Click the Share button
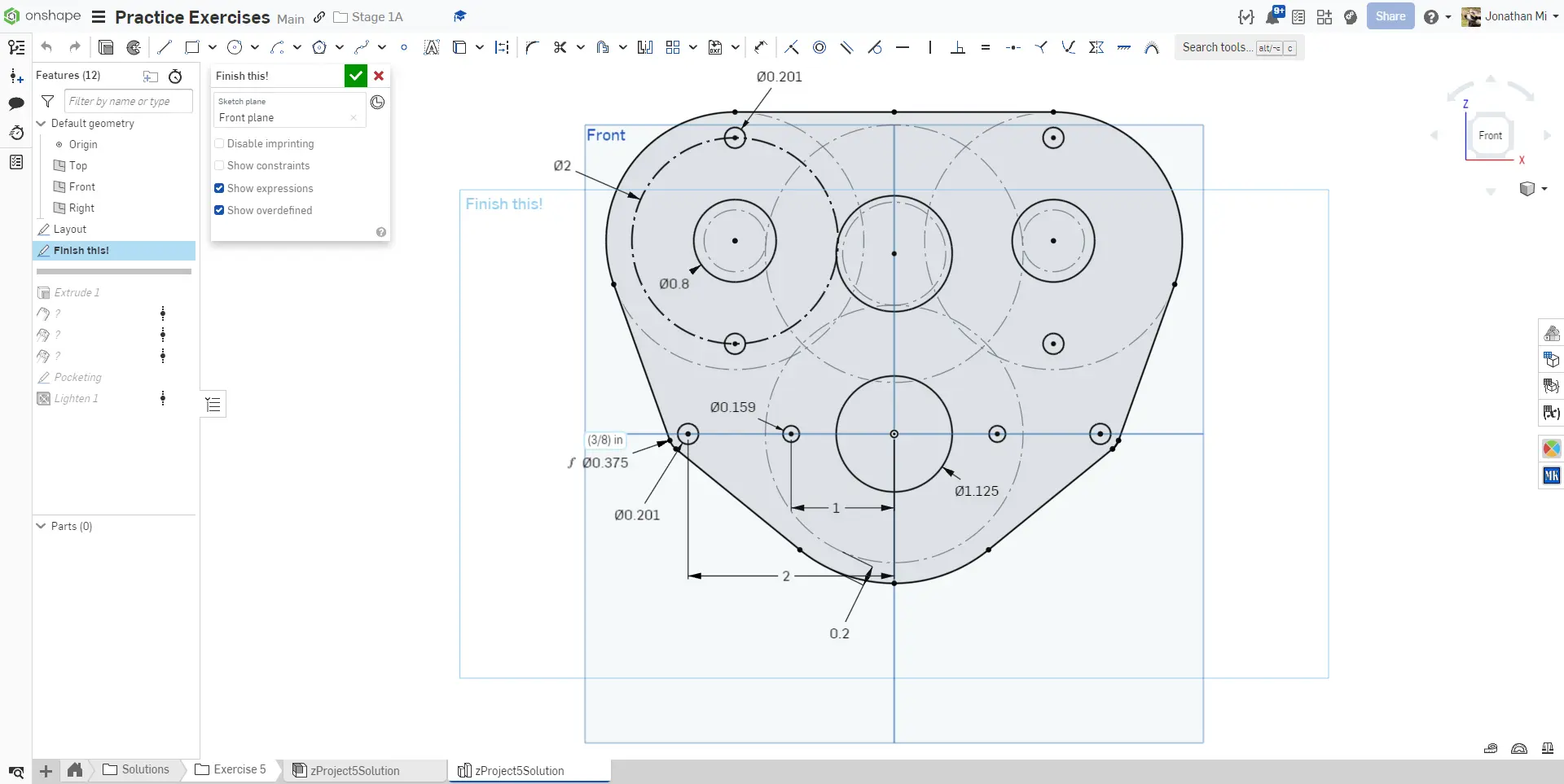Screen dimensions: 1564x784 (1390, 16)
